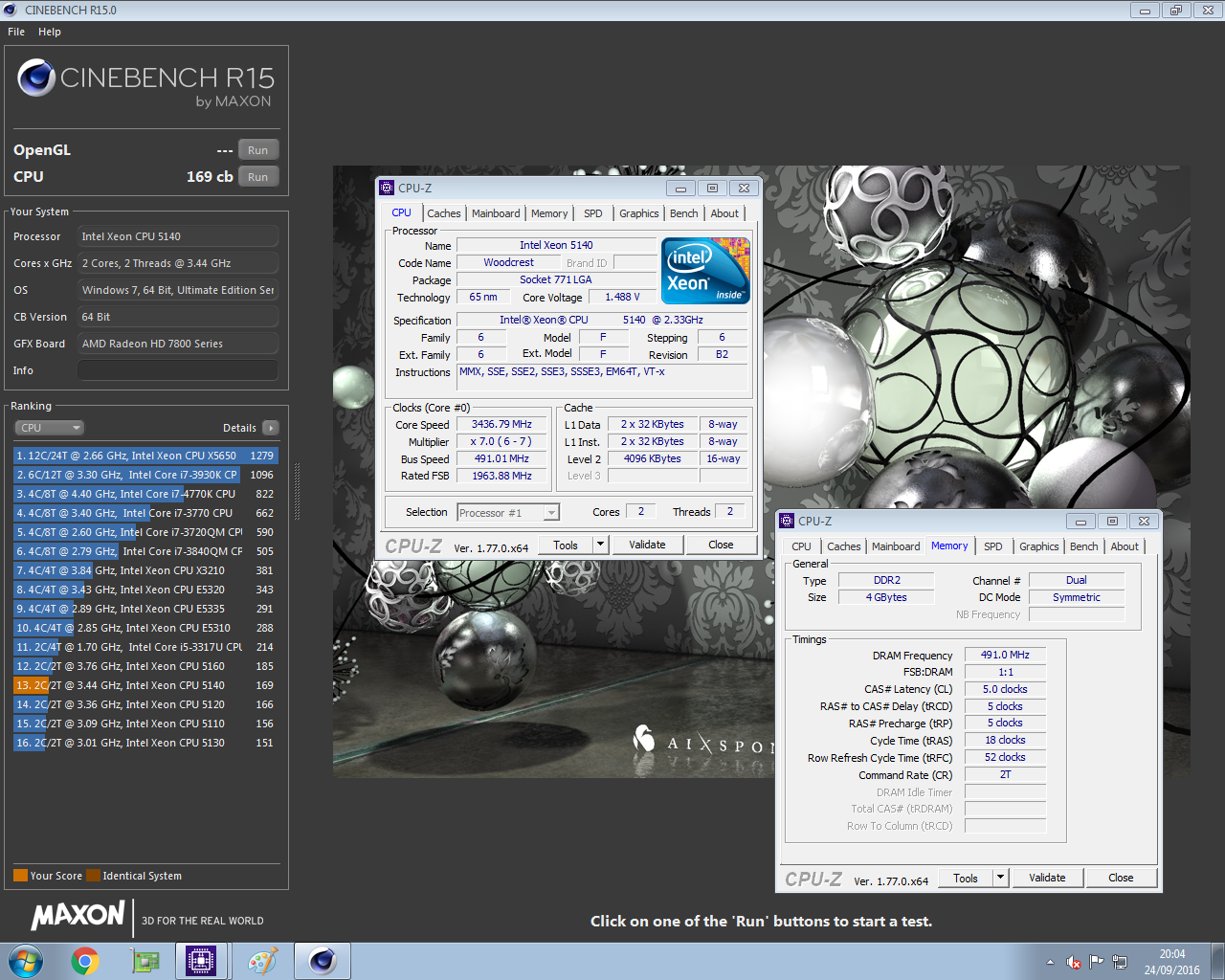Open the hardware monitor taskbar icon
The image size is (1225, 980).
(145, 961)
